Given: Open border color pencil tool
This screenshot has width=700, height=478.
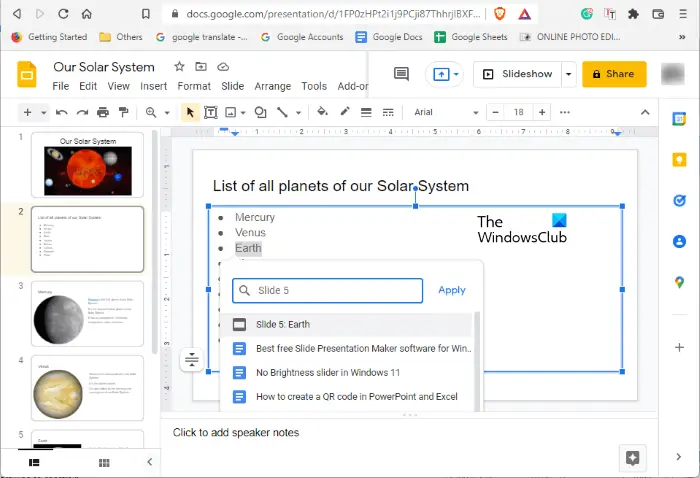Looking at the screenshot, I should click(x=345, y=112).
